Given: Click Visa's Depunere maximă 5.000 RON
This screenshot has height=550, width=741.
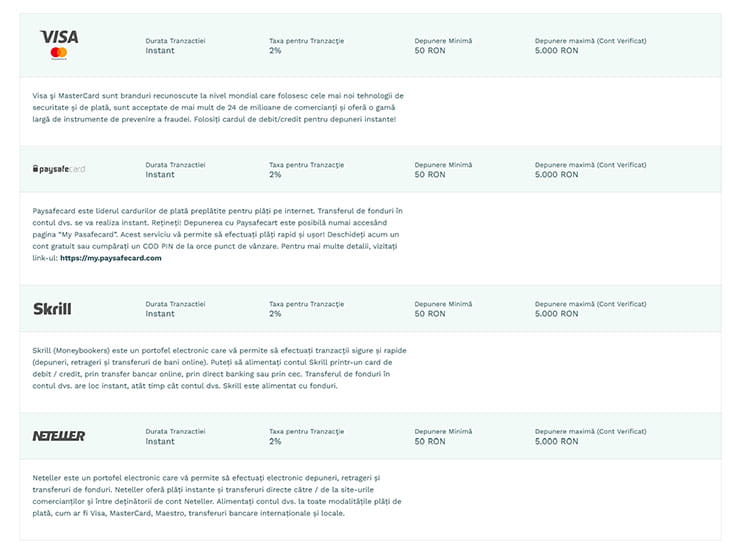Looking at the screenshot, I should point(556,49).
